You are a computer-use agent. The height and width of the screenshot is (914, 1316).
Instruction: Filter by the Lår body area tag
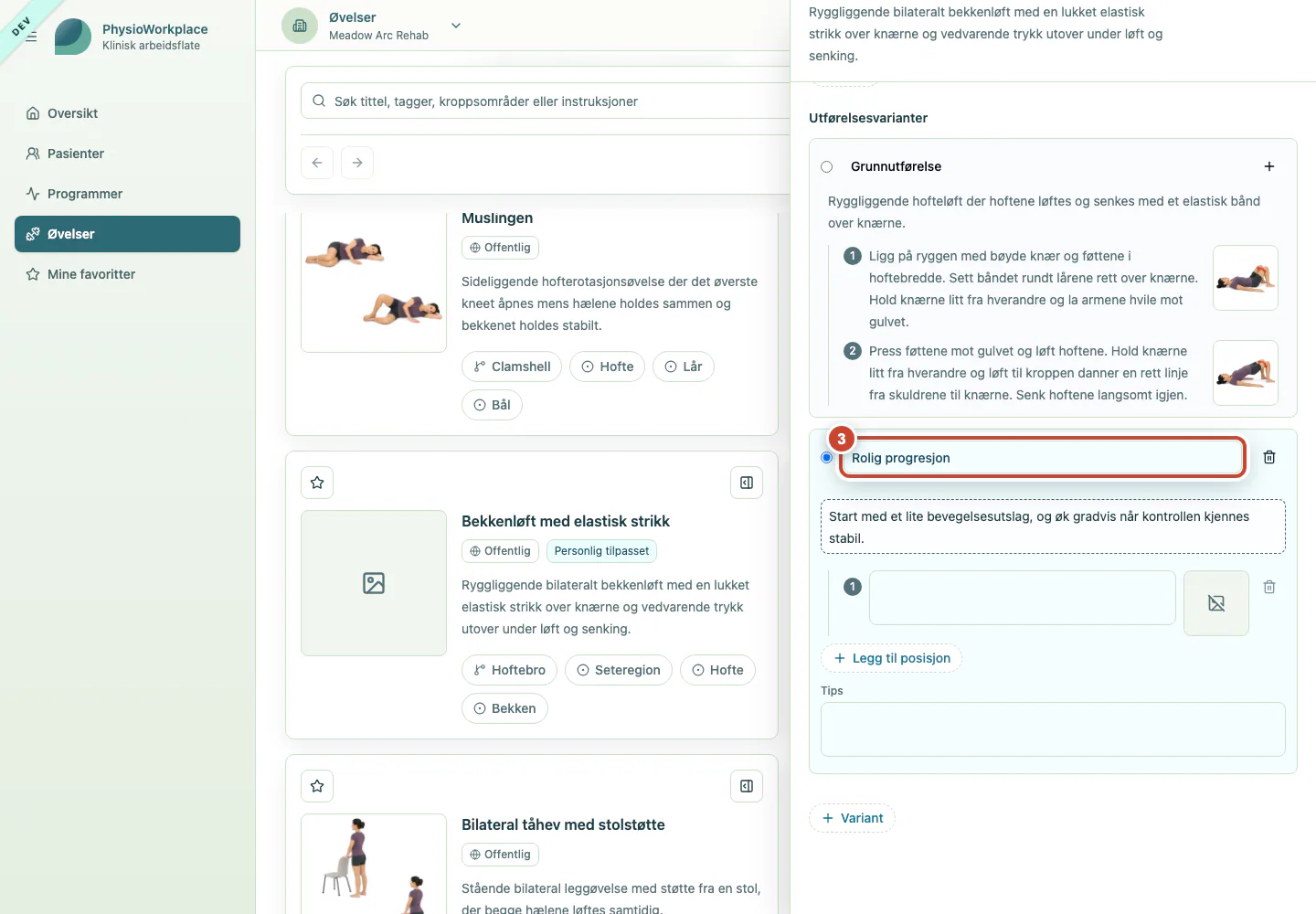click(x=684, y=367)
